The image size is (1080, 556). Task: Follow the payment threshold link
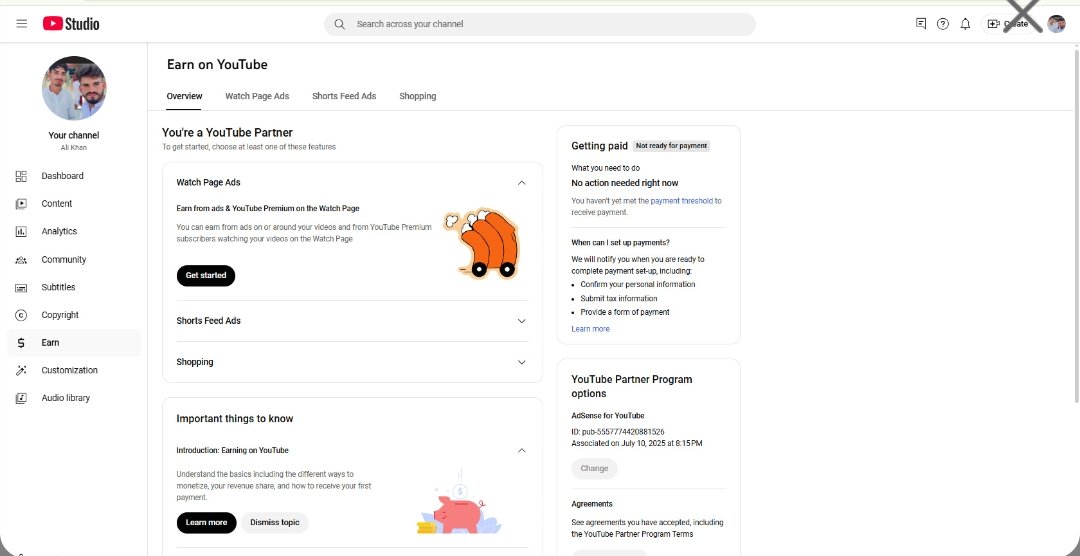(x=681, y=201)
